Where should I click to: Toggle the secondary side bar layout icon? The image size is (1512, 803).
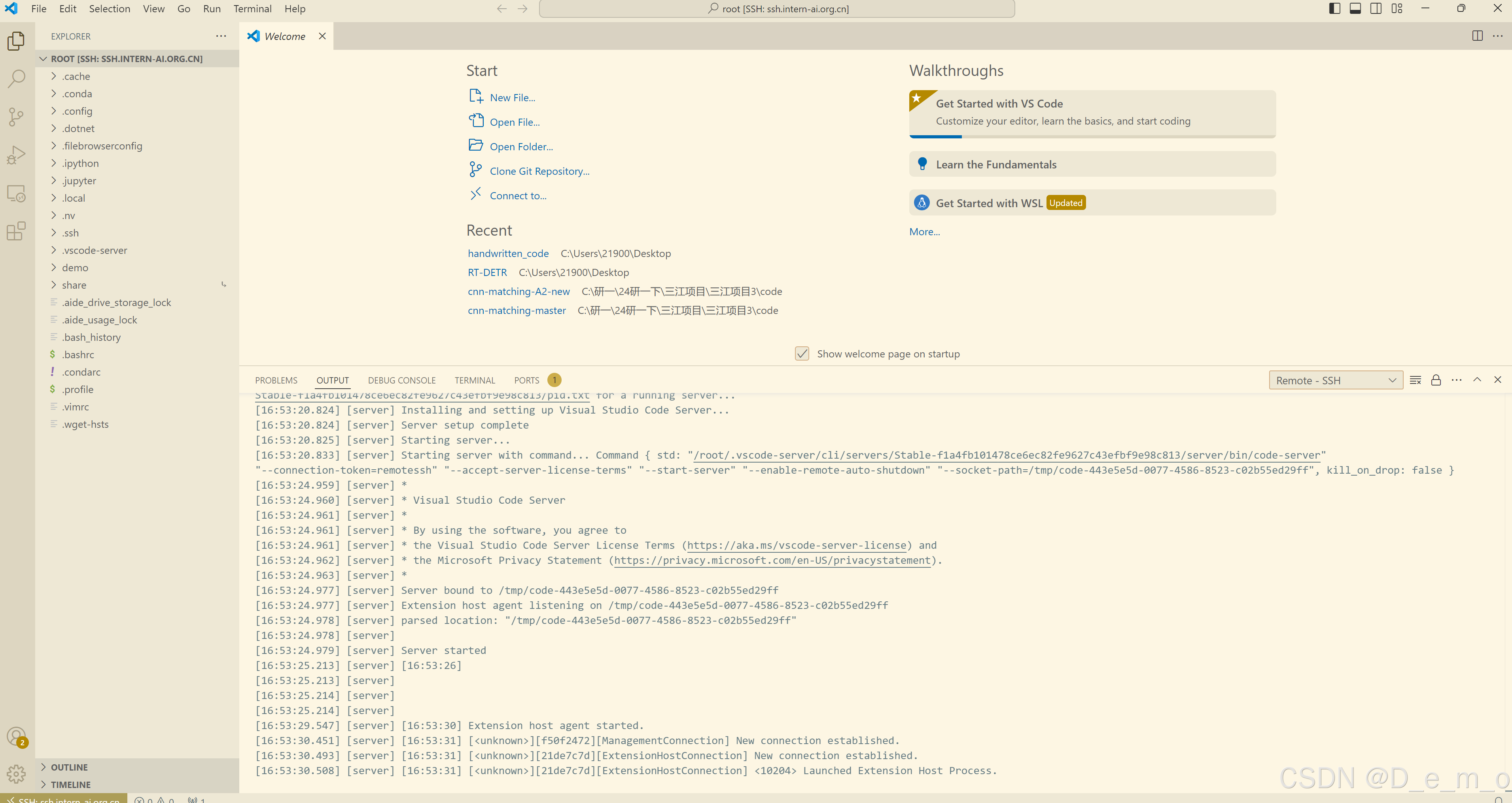pyautogui.click(x=1376, y=9)
